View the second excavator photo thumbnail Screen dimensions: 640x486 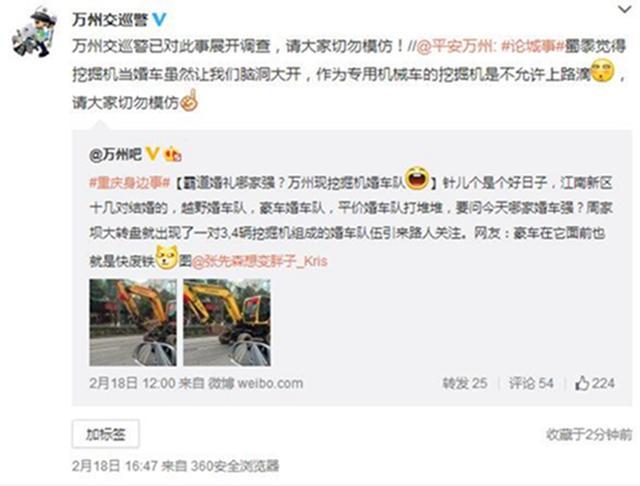click(x=227, y=322)
